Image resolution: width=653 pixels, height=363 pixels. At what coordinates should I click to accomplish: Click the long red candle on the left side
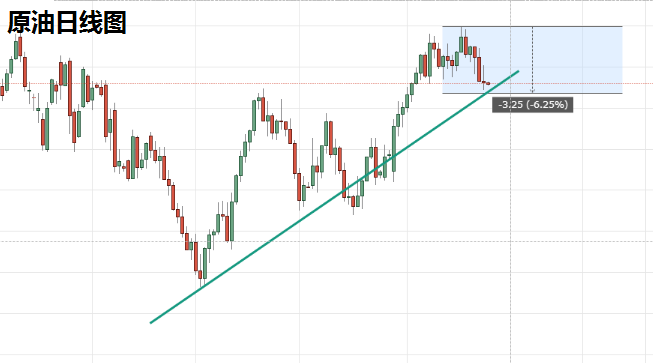(x=70, y=88)
